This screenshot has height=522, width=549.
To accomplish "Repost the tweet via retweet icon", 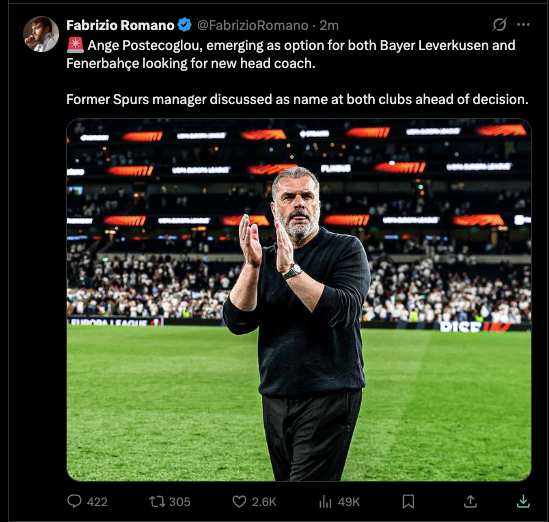I will tap(157, 501).
